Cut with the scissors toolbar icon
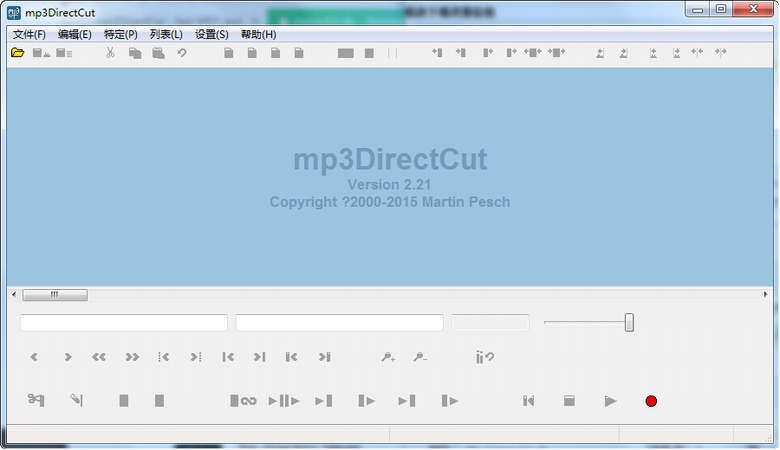 (110, 53)
